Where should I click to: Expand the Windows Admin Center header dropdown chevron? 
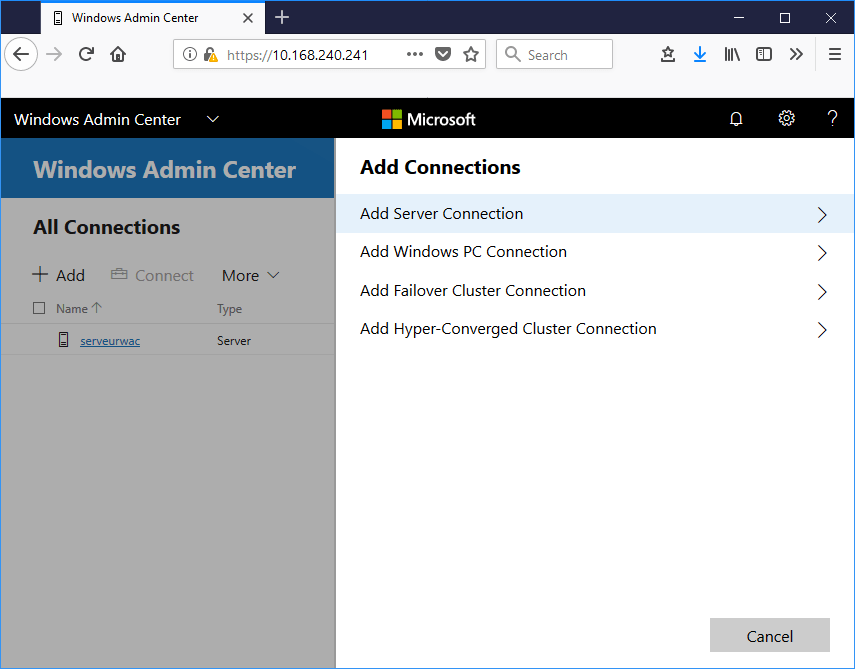pos(213,119)
